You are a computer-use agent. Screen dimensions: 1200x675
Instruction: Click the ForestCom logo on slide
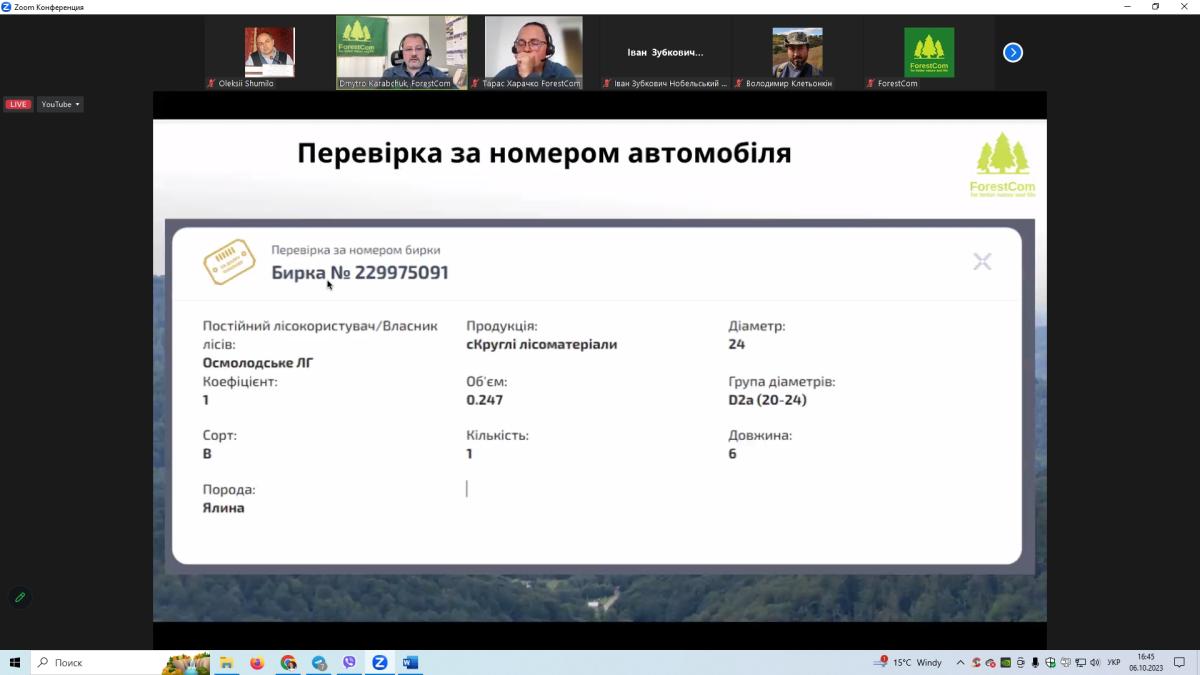[1002, 165]
